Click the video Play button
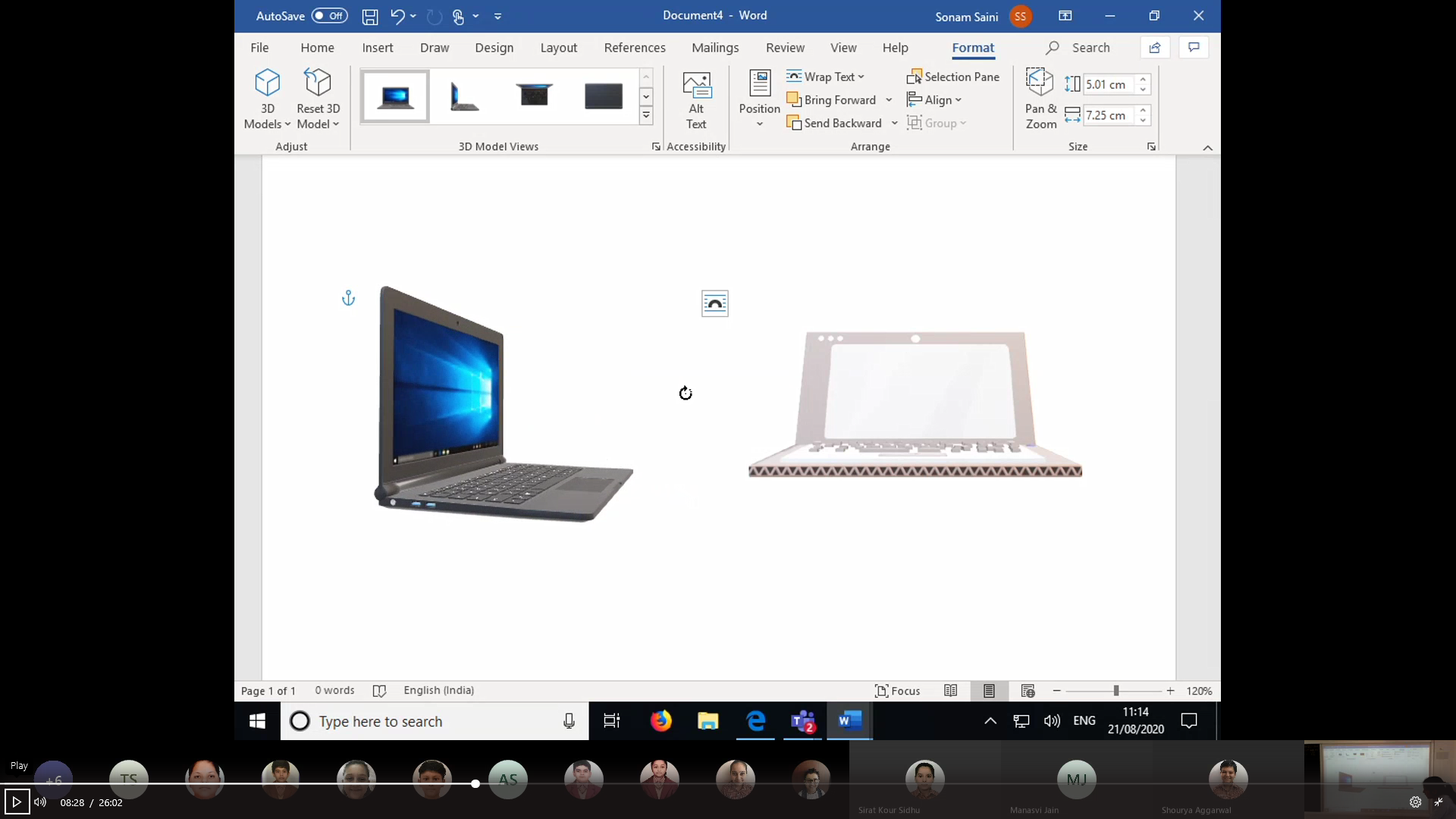The width and height of the screenshot is (1456, 819). tap(17, 802)
